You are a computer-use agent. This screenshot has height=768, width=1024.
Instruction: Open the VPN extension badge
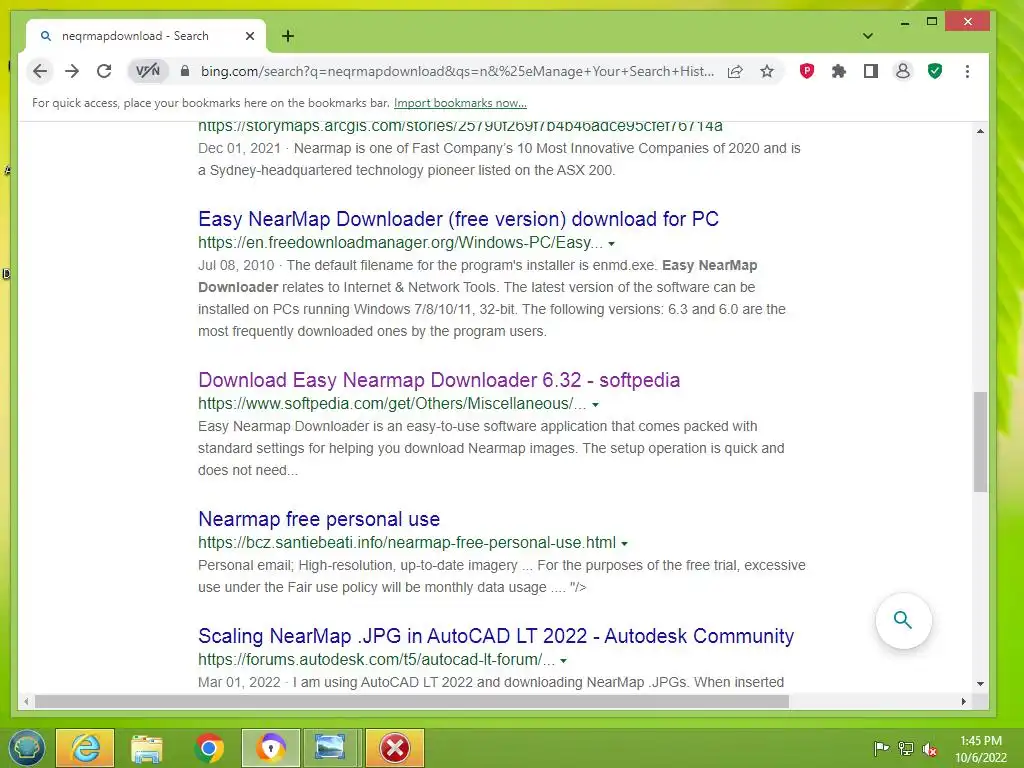pyautogui.click(x=148, y=71)
